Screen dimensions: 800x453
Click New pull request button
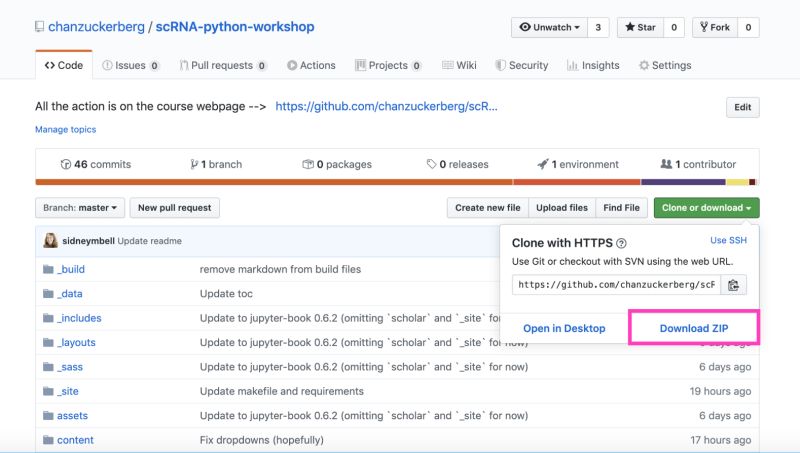174,208
